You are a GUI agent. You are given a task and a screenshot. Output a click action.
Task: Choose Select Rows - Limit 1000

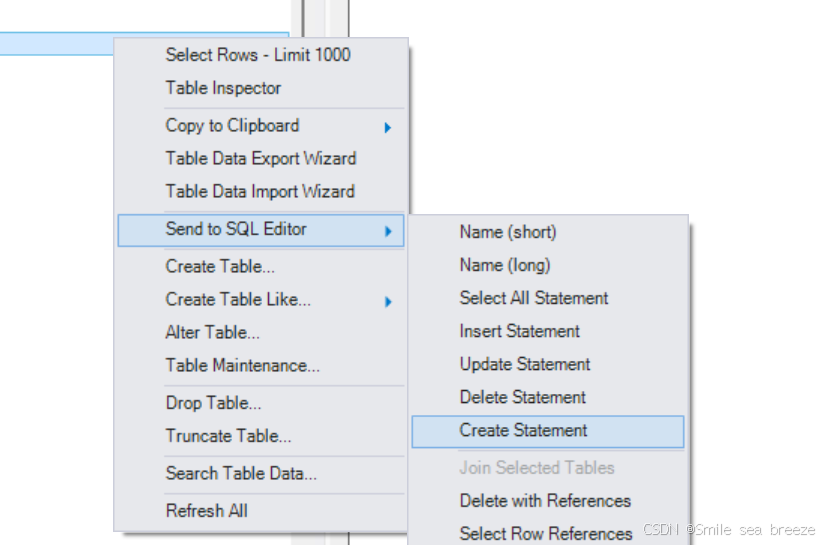point(258,55)
